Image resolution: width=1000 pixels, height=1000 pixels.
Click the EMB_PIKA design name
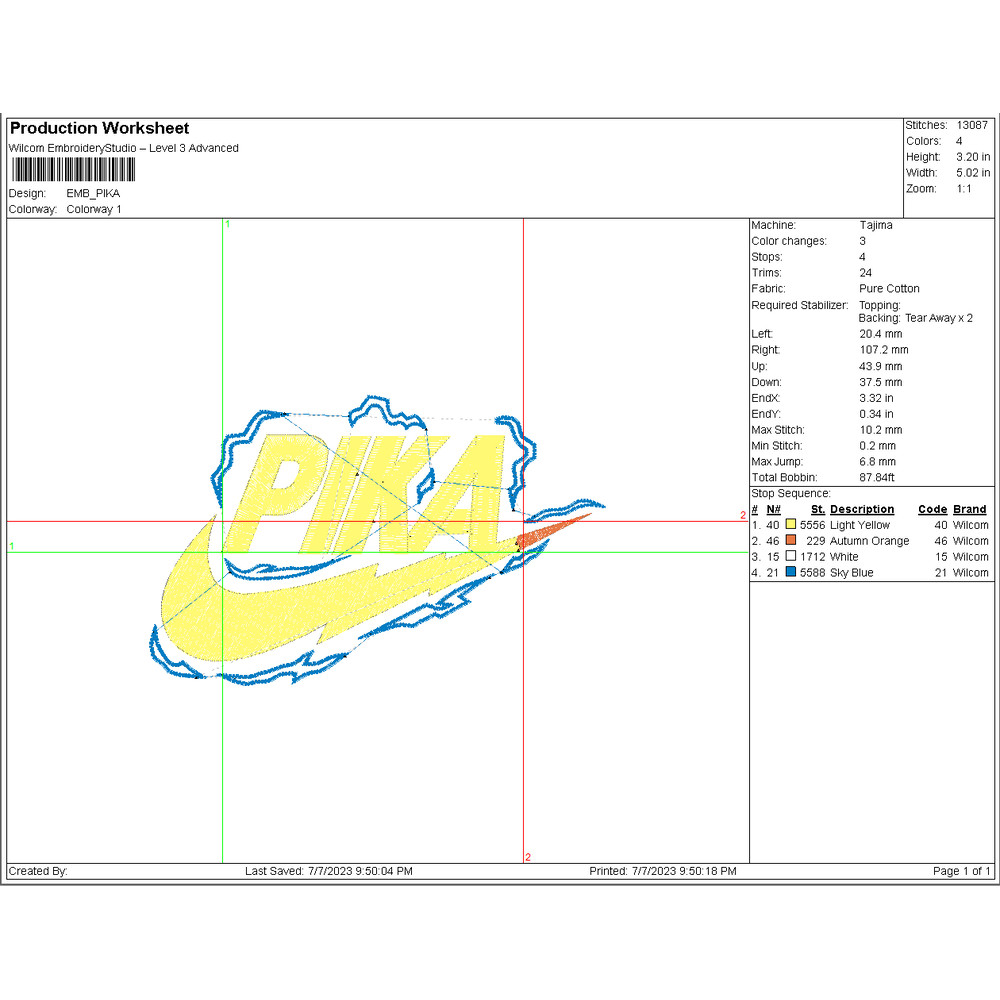pos(93,193)
